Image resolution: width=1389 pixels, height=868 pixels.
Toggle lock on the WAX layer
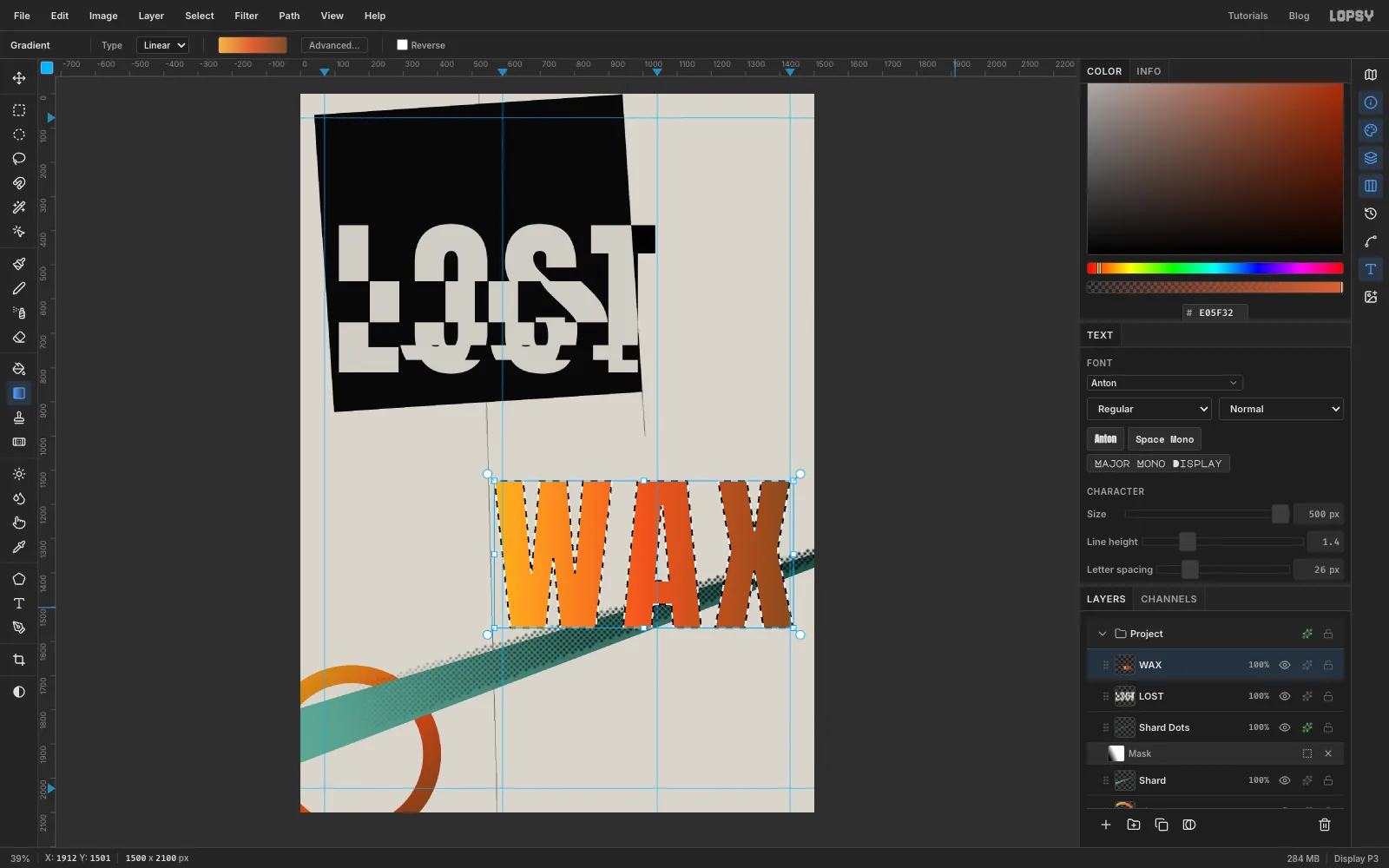[1328, 665]
